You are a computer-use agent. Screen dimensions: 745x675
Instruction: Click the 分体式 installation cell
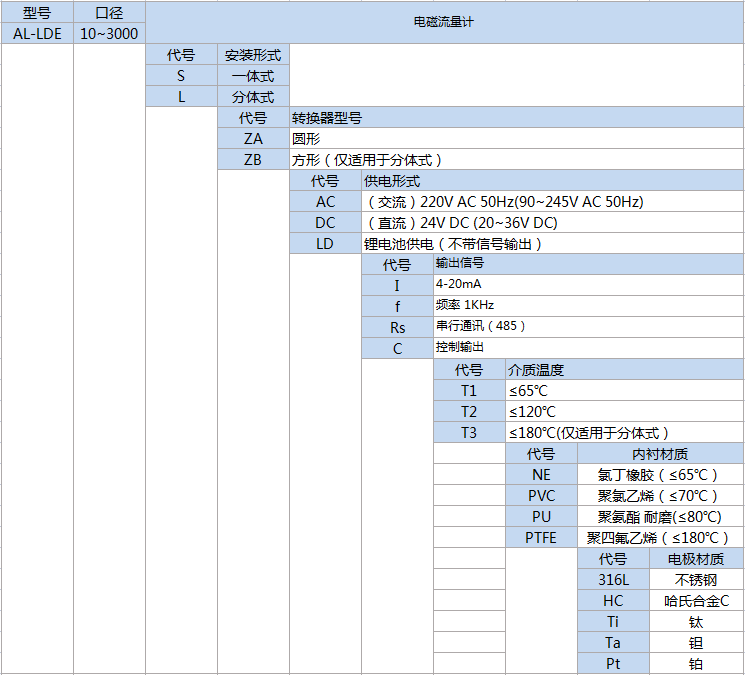click(x=253, y=97)
